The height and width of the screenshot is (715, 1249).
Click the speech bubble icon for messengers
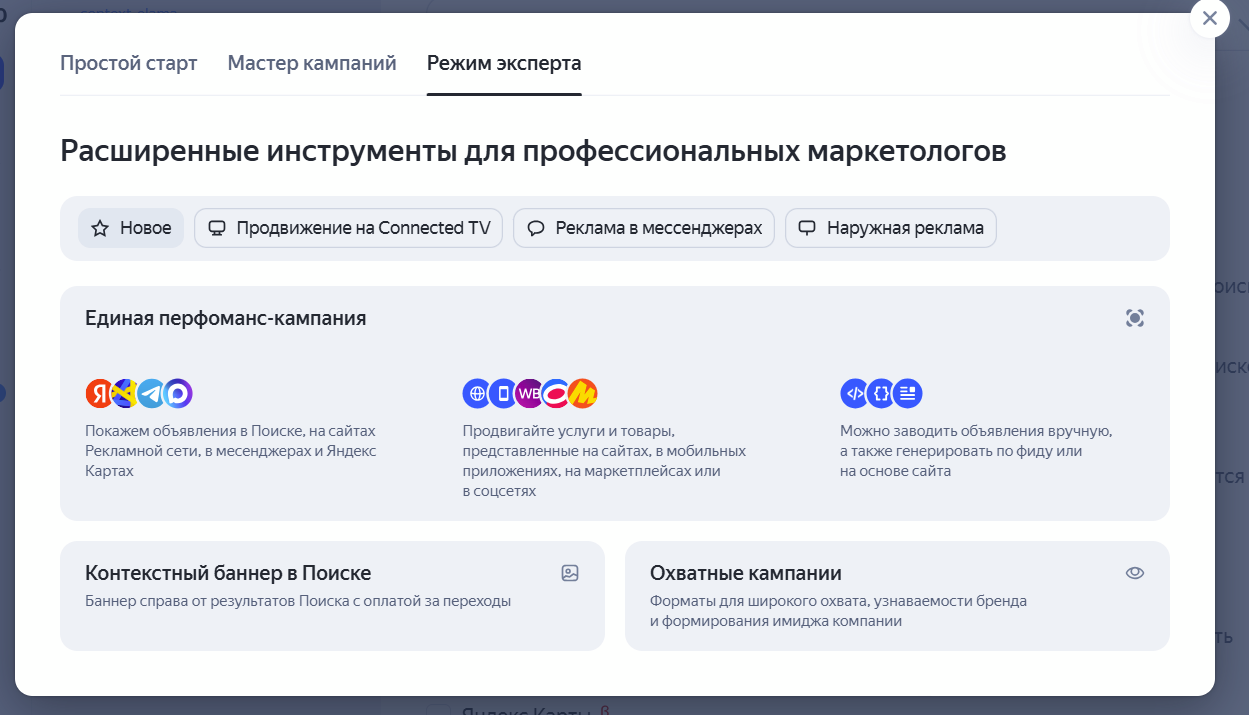pyautogui.click(x=535, y=228)
